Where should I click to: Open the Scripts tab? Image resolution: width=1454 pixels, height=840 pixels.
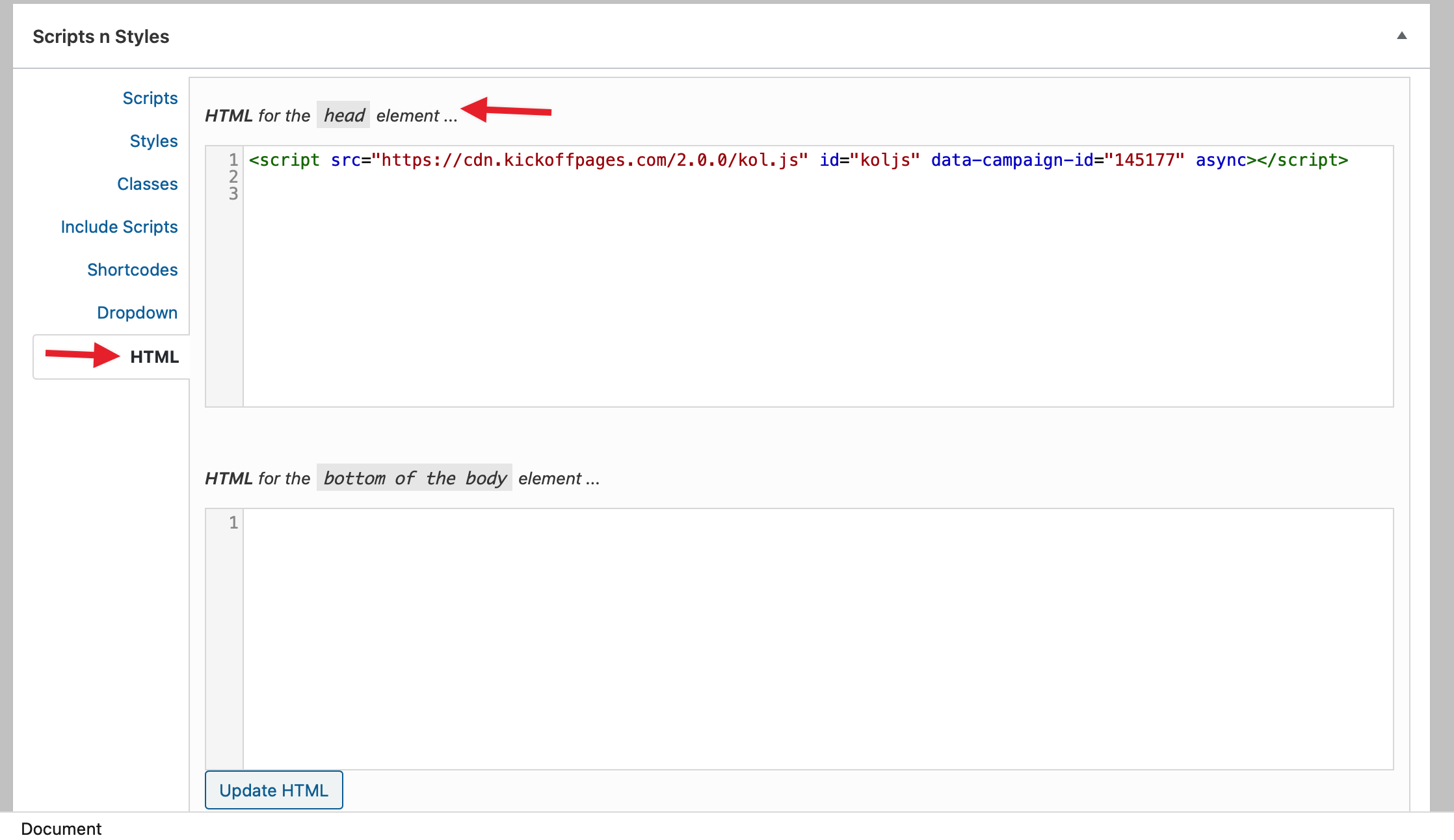pyautogui.click(x=150, y=98)
